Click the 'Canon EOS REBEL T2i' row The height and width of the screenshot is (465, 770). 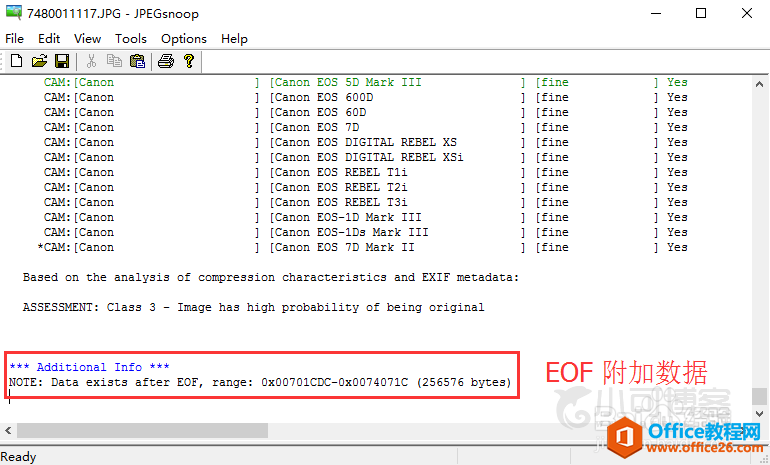click(365, 187)
